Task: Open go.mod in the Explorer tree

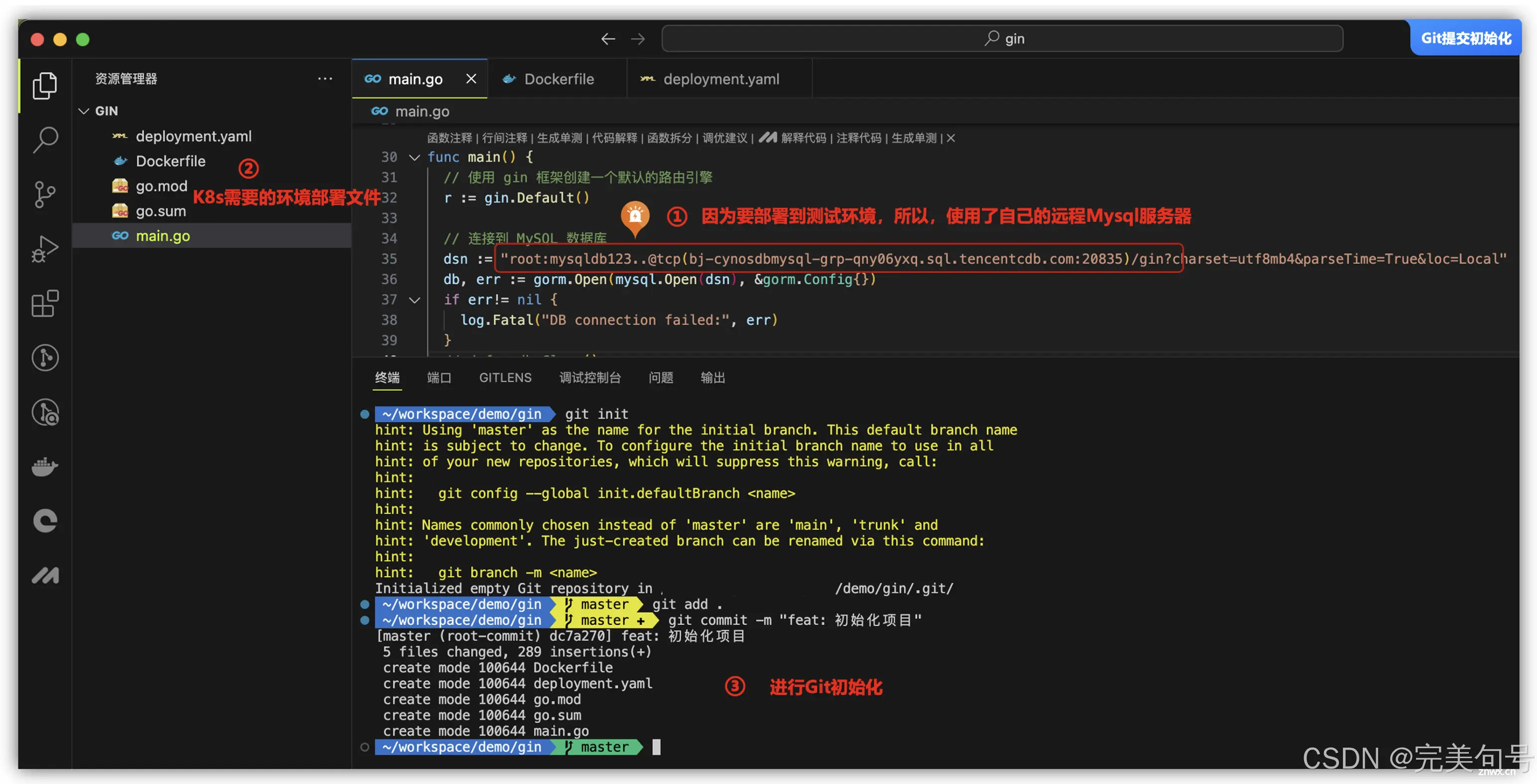Action: pos(211,186)
